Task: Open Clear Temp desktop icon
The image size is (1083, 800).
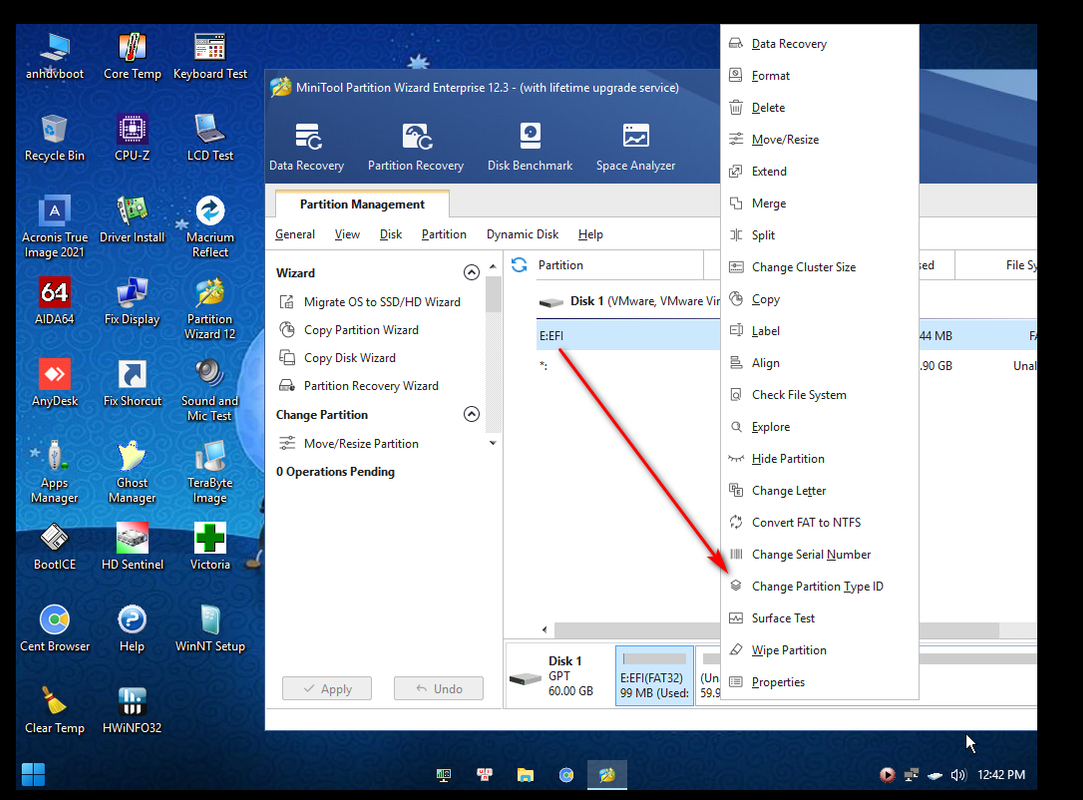Action: pyautogui.click(x=55, y=710)
